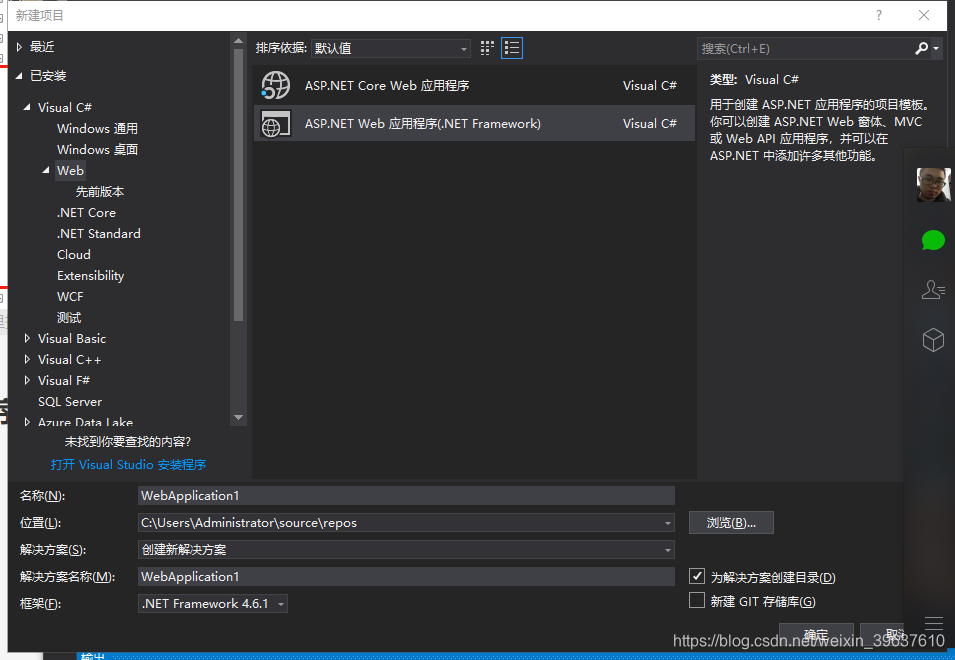This screenshot has width=955, height=660.
Task: Expand the 最近 node
Action: (19, 47)
